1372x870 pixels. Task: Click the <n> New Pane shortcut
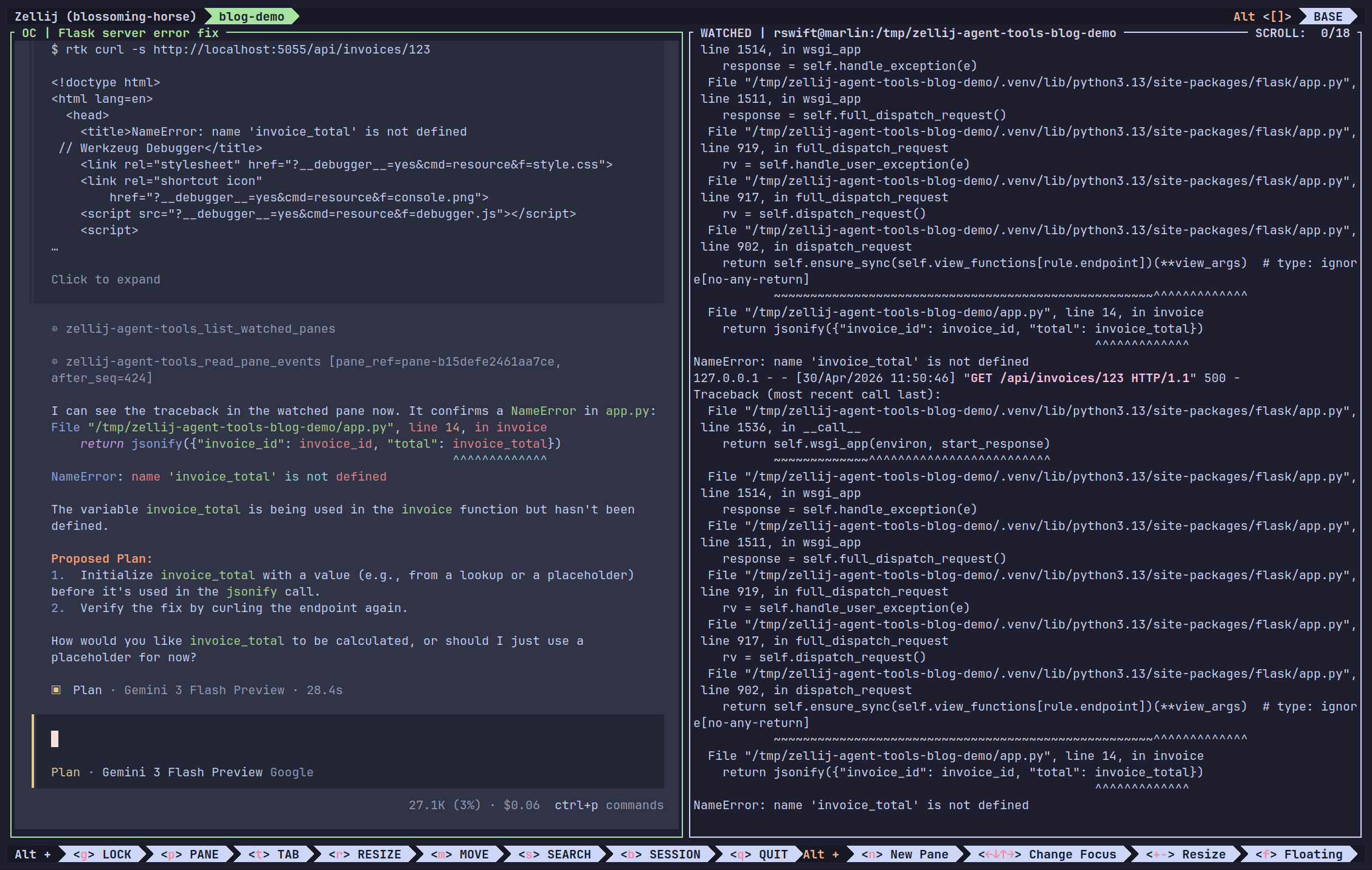pos(905,854)
